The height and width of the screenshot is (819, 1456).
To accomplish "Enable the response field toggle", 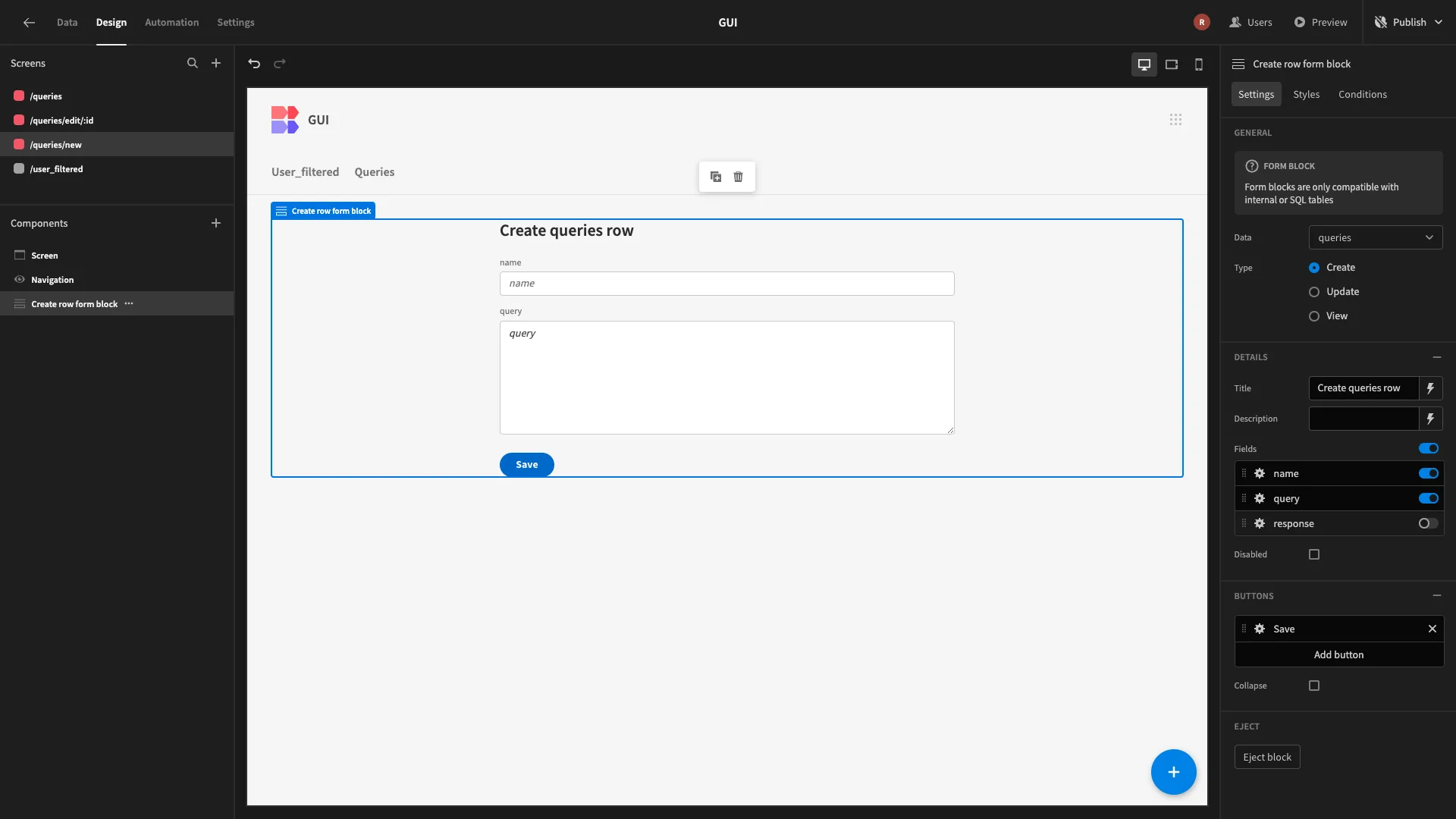I will tap(1428, 523).
